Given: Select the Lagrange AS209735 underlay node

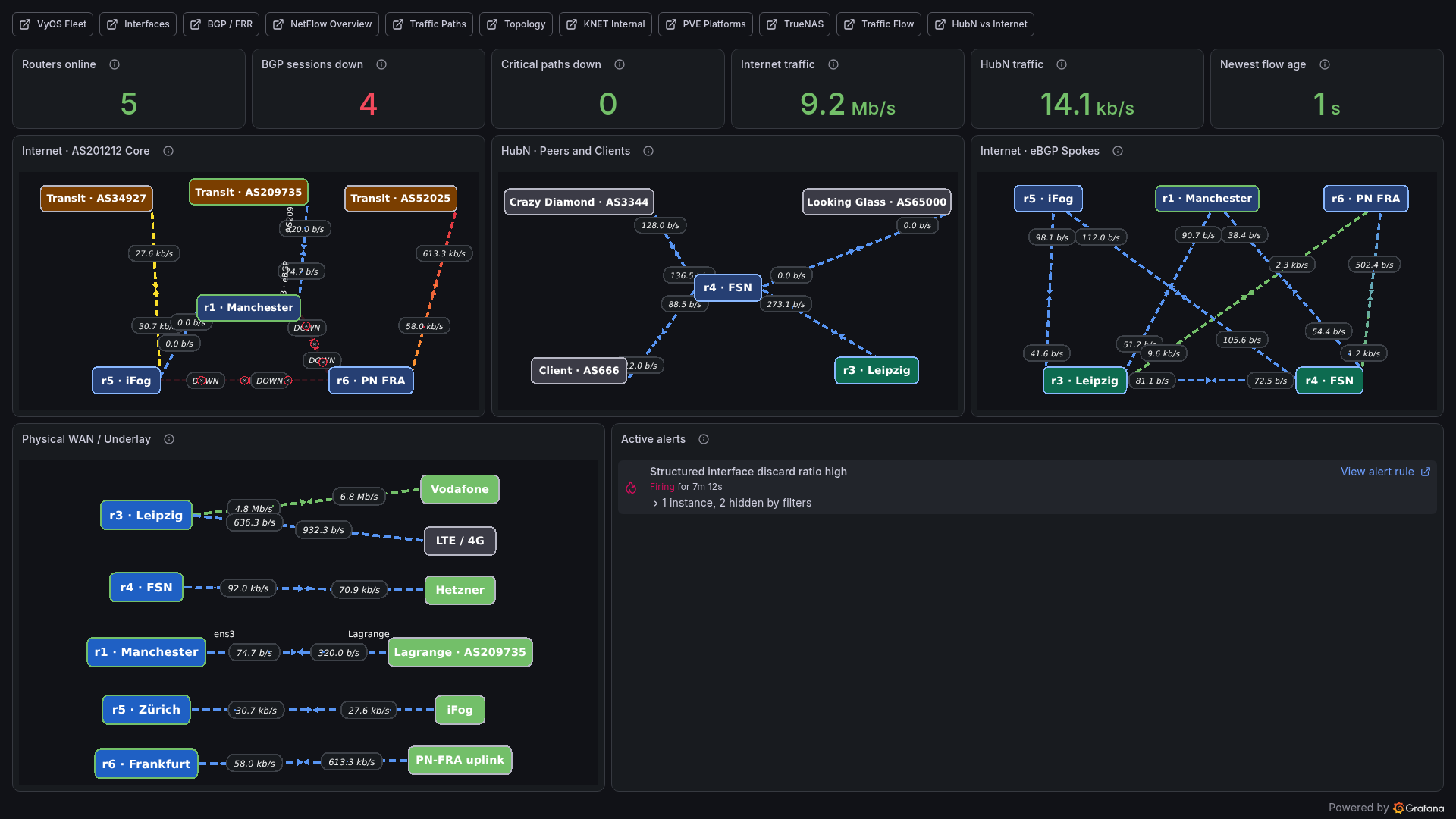Looking at the screenshot, I should pos(460,652).
